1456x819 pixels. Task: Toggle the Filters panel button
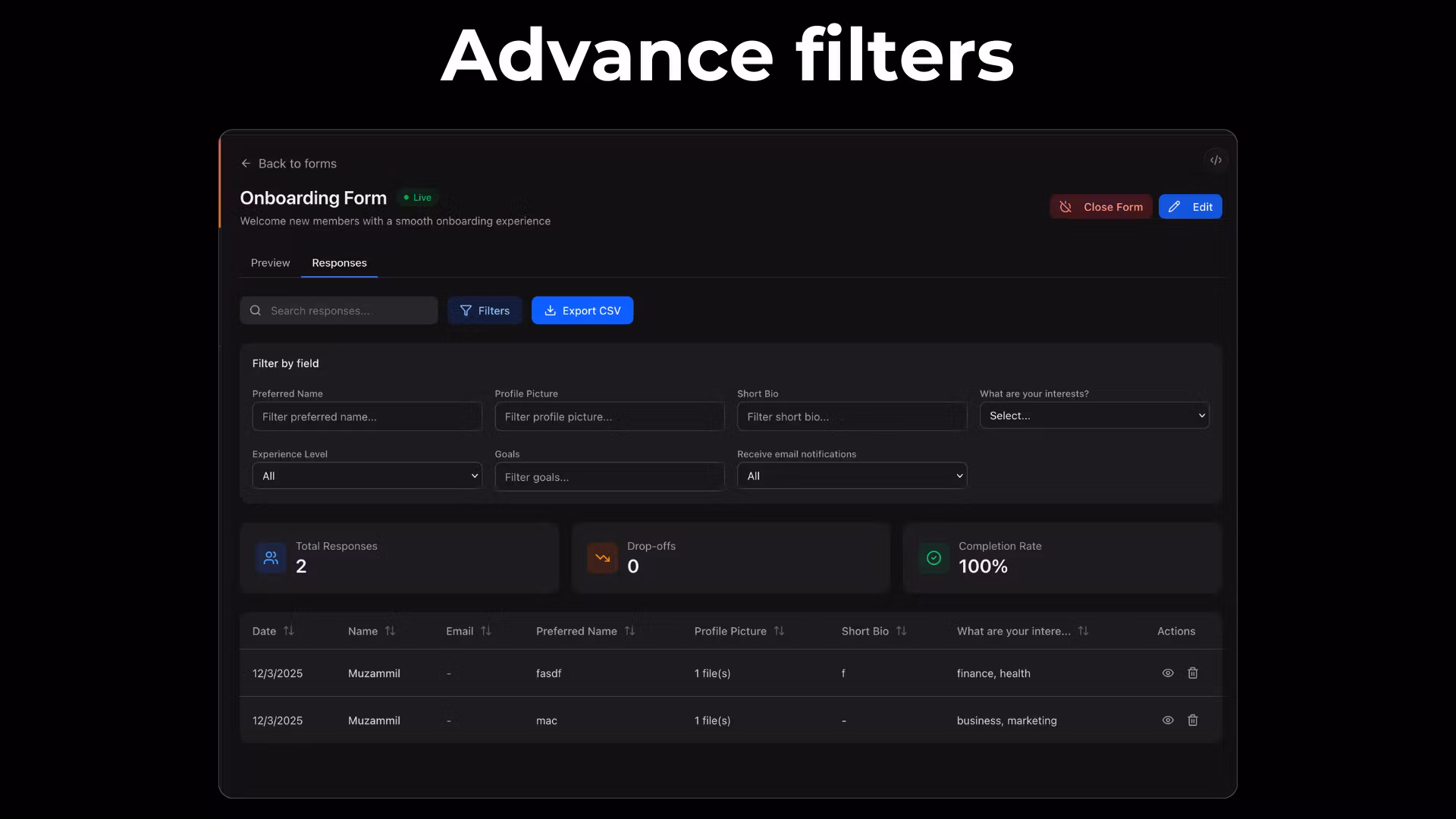point(485,310)
